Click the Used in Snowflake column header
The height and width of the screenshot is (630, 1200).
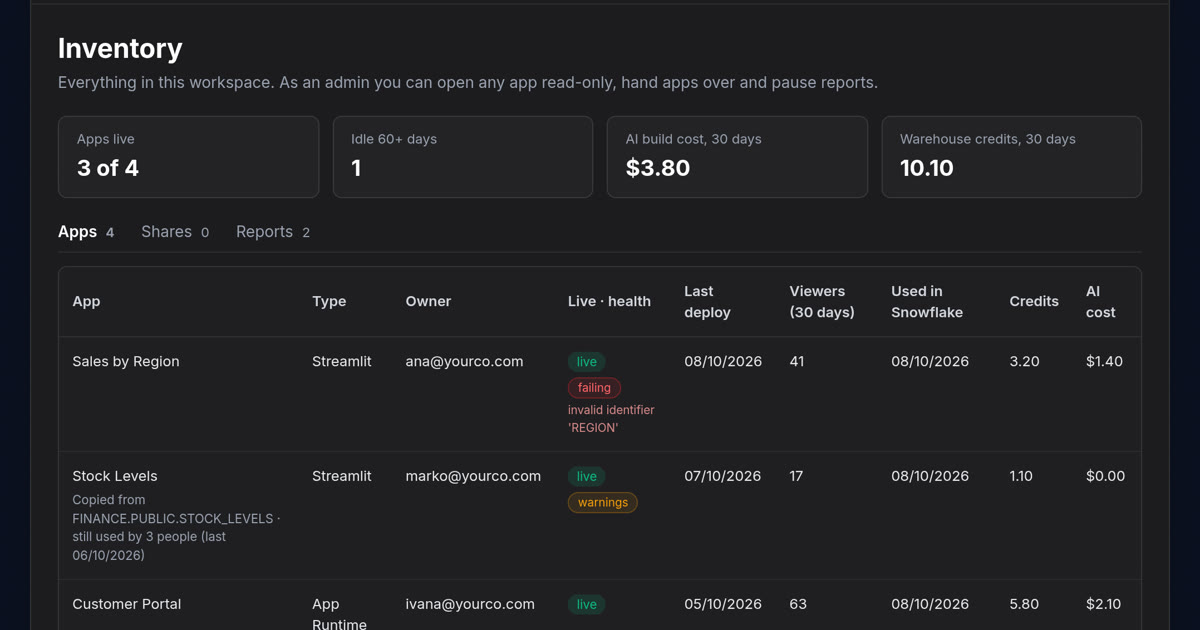[x=927, y=302]
